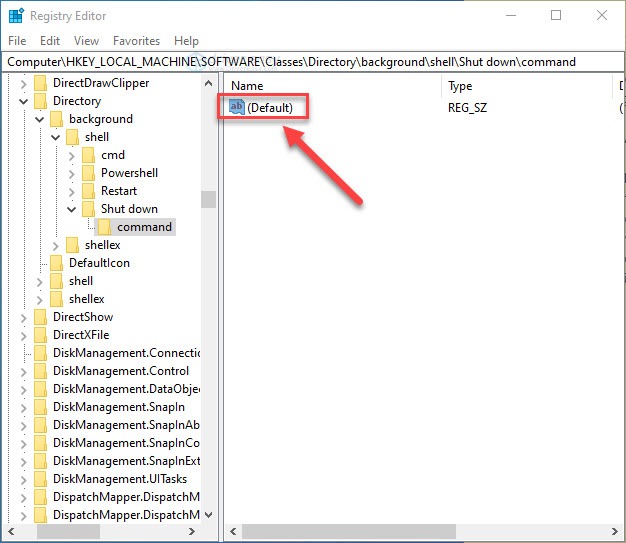The image size is (626, 543).
Task: Open the Help menu
Action: 186,41
